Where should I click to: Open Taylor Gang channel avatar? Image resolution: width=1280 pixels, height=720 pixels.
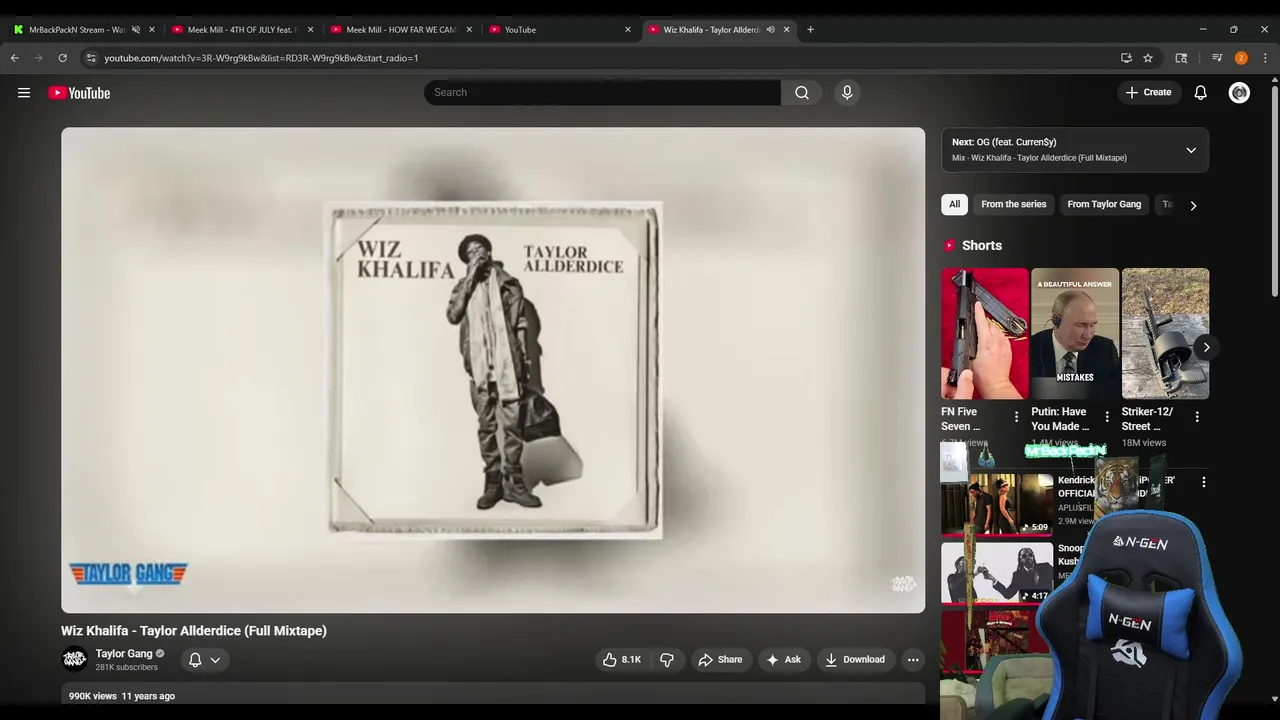pyautogui.click(x=74, y=659)
